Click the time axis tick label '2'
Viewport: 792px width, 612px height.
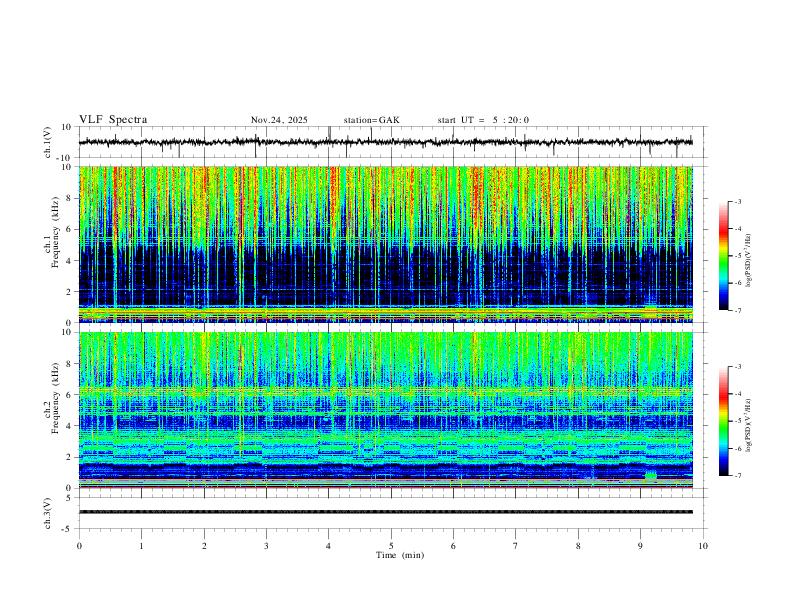coord(204,546)
